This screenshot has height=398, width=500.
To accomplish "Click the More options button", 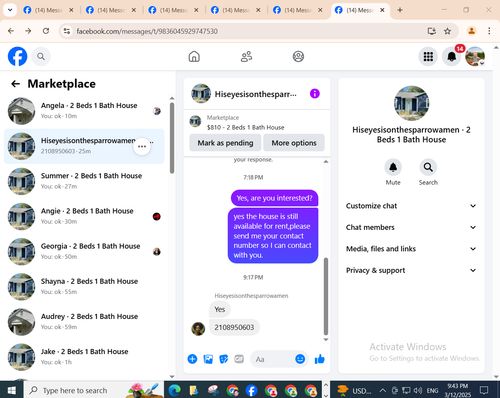I will pyautogui.click(x=294, y=143).
